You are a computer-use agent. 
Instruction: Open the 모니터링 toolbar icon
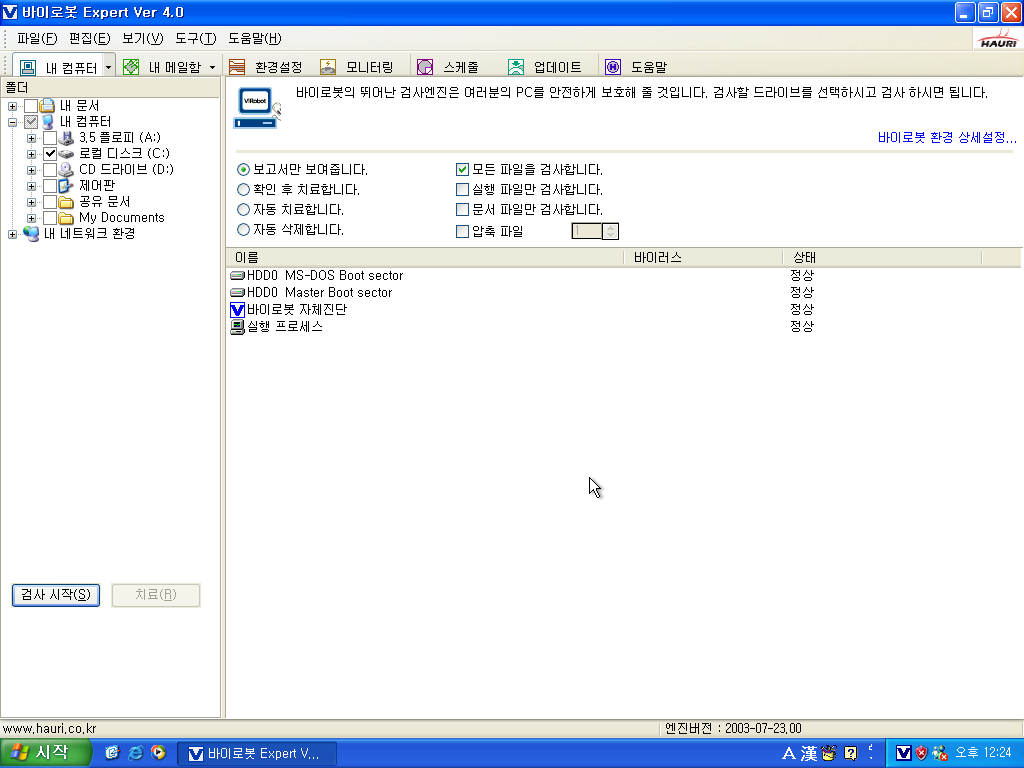point(328,67)
